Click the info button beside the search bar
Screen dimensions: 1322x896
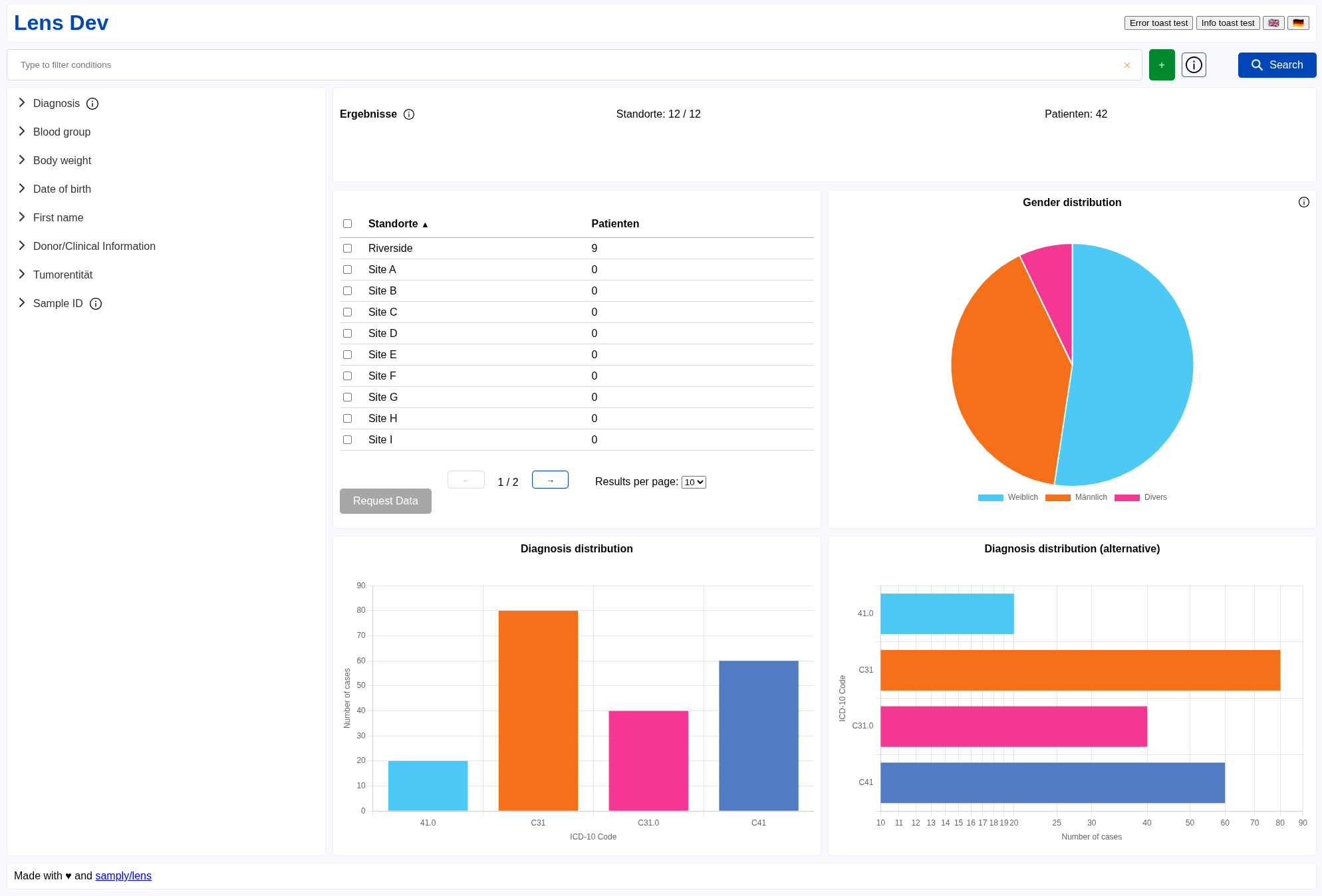1194,65
